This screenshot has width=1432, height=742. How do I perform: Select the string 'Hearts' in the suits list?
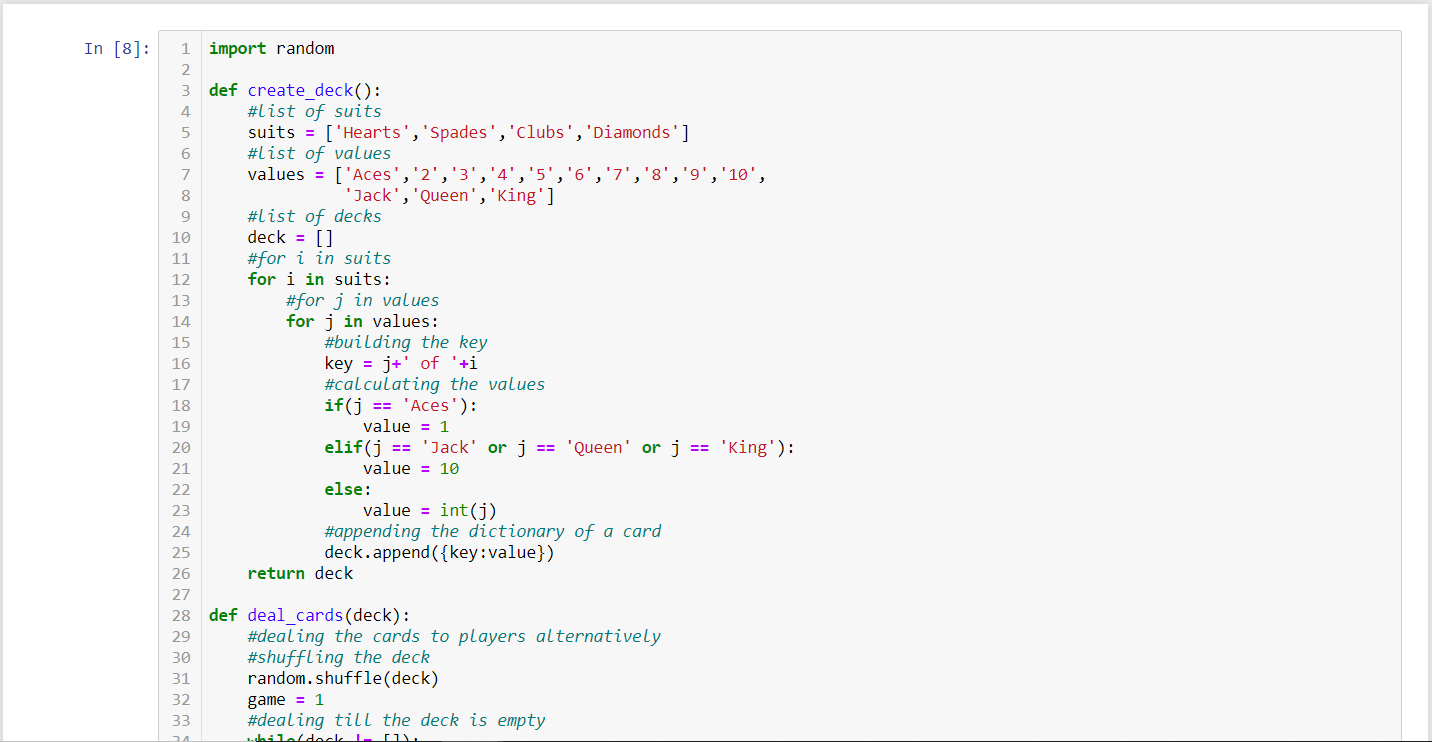[x=371, y=131]
